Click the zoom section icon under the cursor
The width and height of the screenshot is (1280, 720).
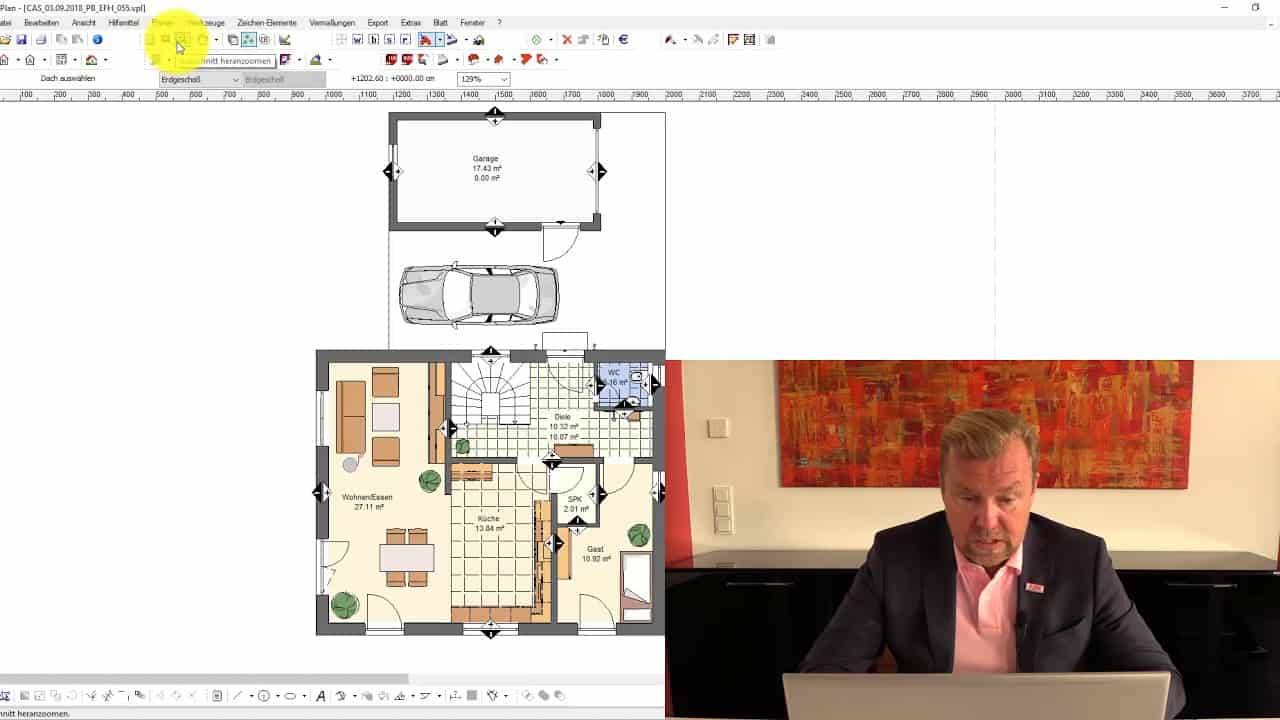(181, 40)
